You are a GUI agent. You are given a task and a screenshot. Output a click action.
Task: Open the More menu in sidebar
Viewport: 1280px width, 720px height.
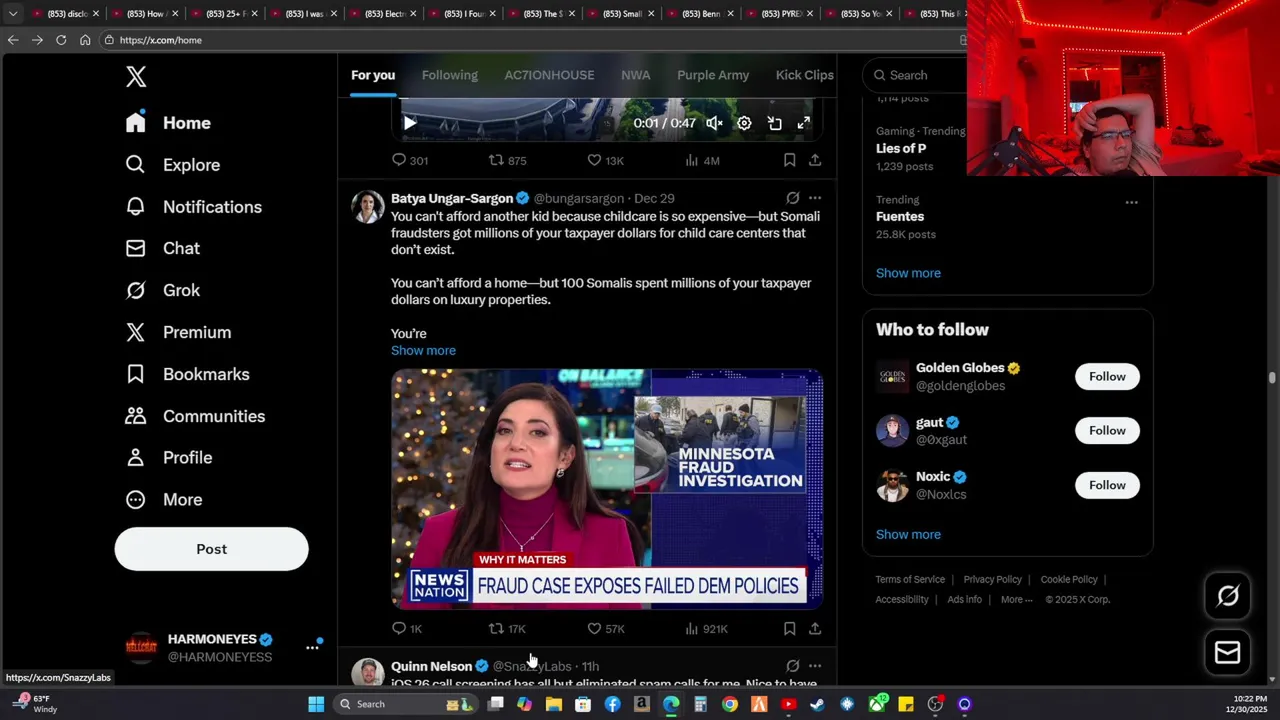pos(164,499)
